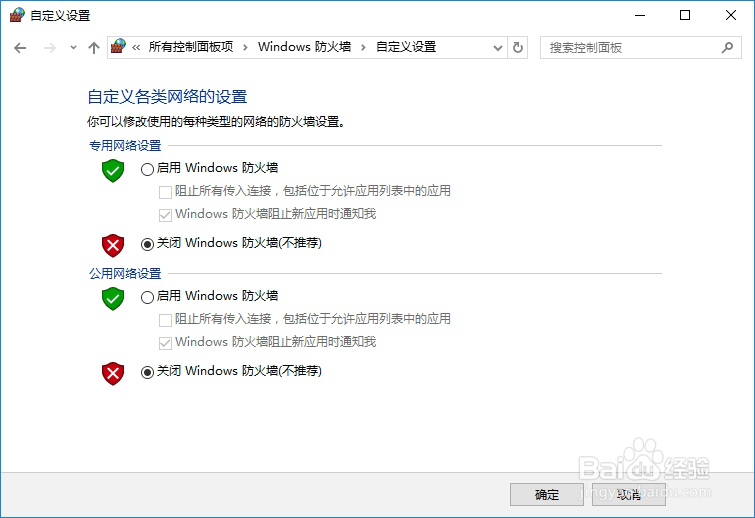This screenshot has width=755, height=518.
Task: Click the green shield icon under 专用网络设置
Action: (113, 170)
